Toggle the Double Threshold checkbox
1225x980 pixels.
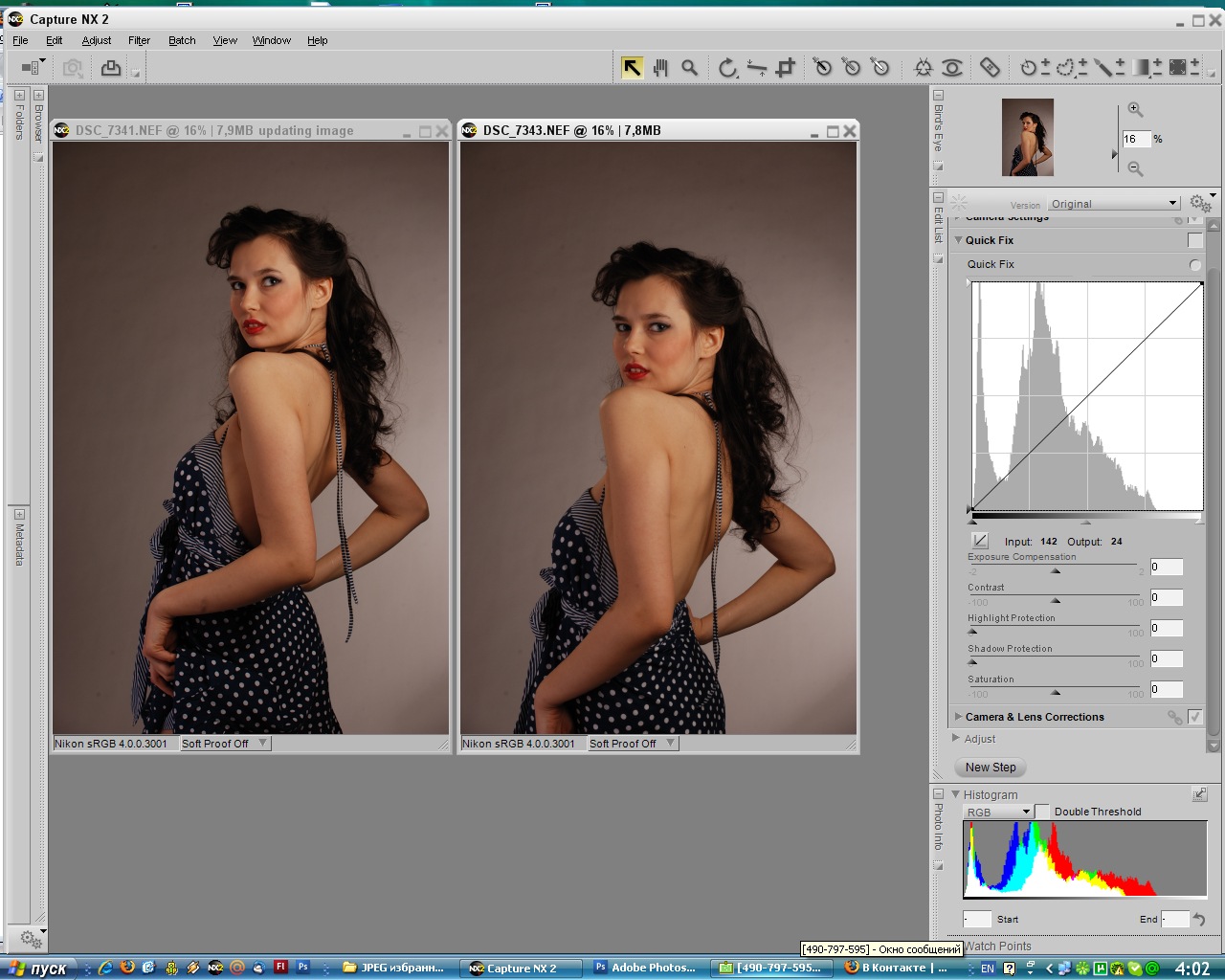point(1042,812)
